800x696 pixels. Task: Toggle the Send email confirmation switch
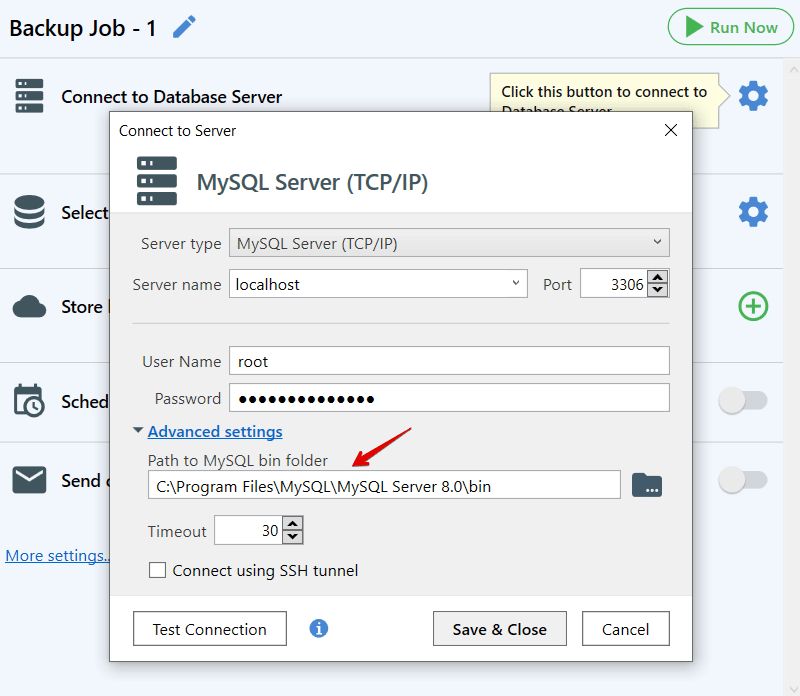743,480
